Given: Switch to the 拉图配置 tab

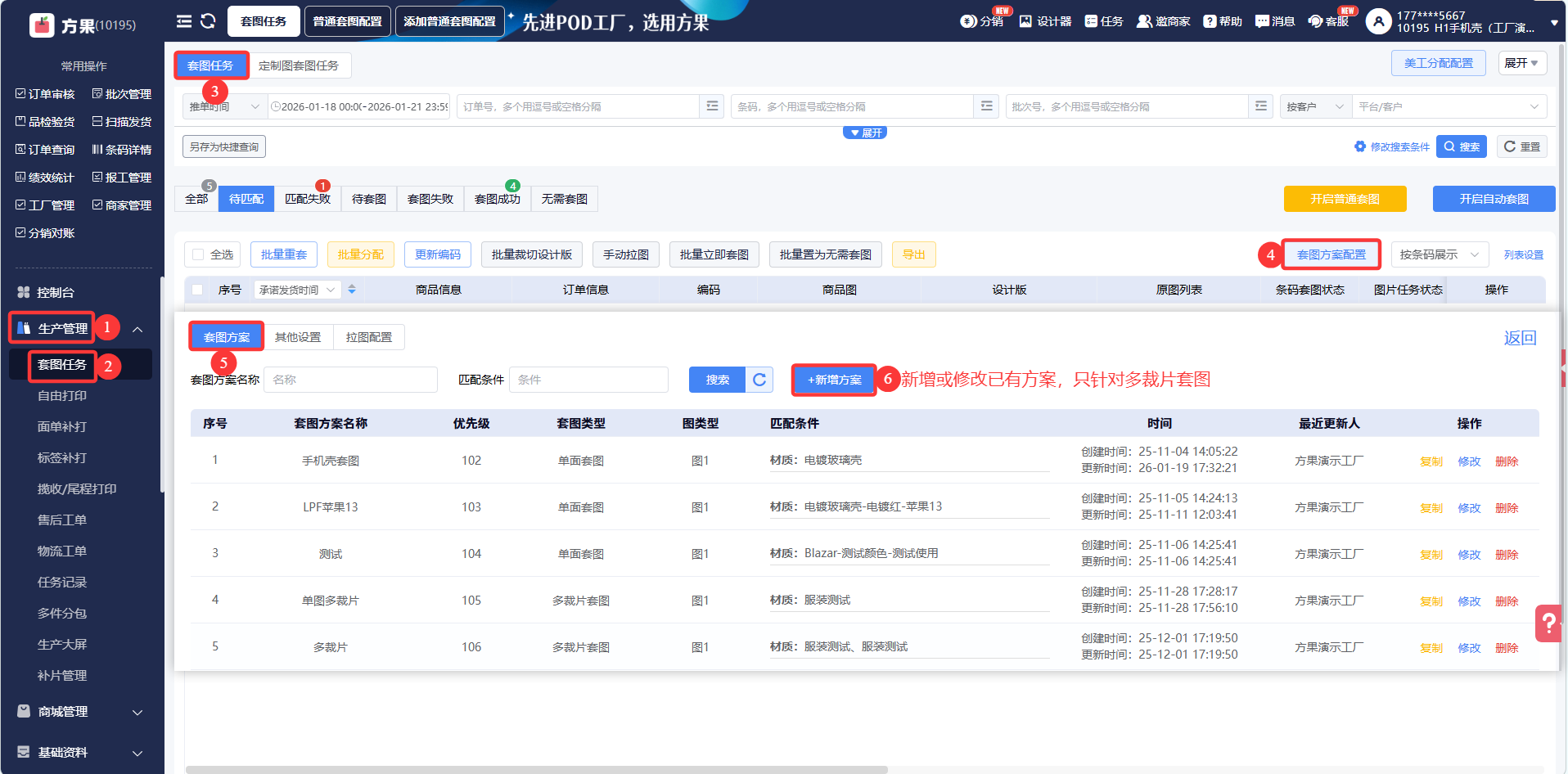Looking at the screenshot, I should tap(368, 337).
